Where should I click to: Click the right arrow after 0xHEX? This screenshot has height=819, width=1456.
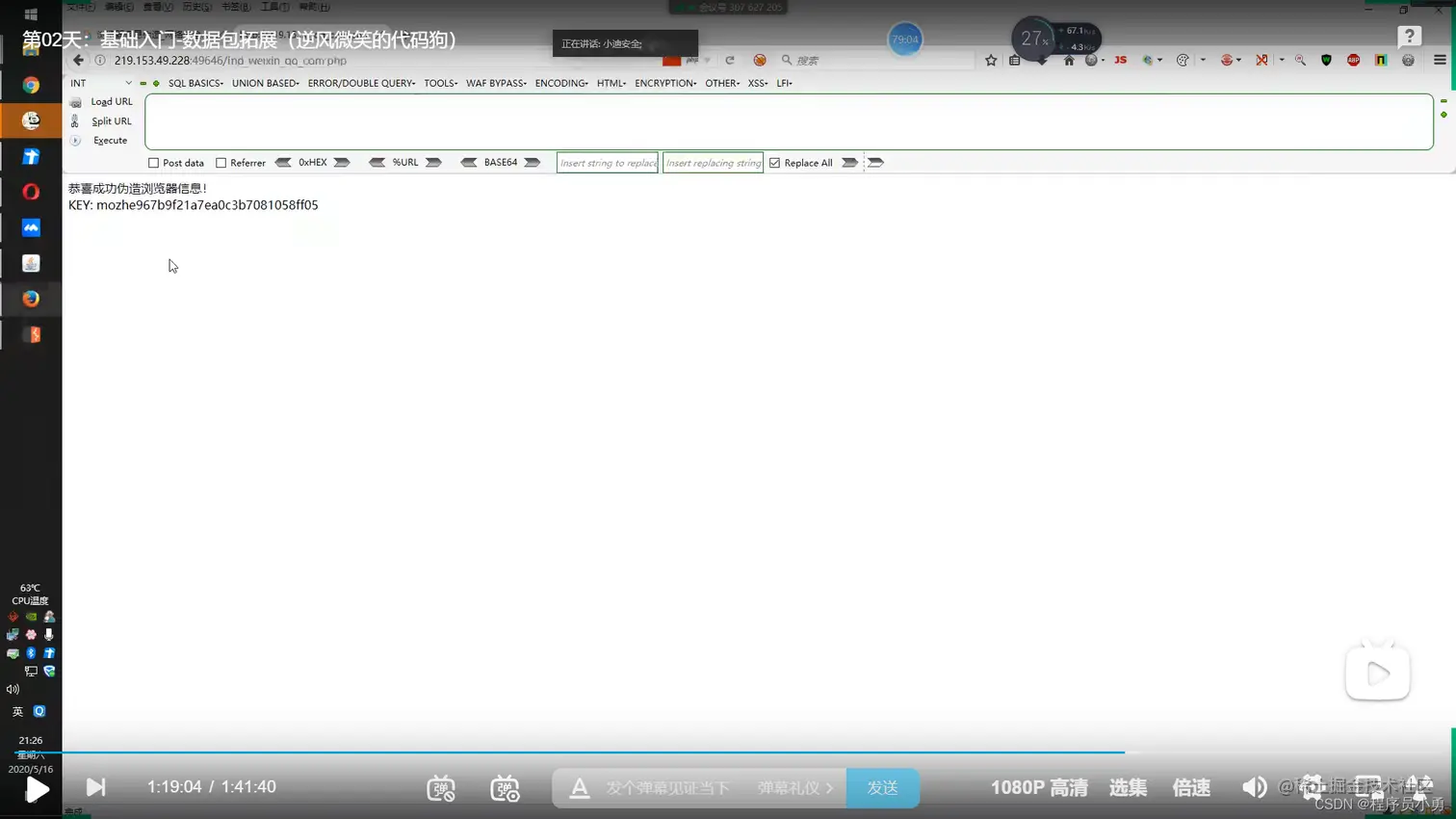pyautogui.click(x=342, y=163)
